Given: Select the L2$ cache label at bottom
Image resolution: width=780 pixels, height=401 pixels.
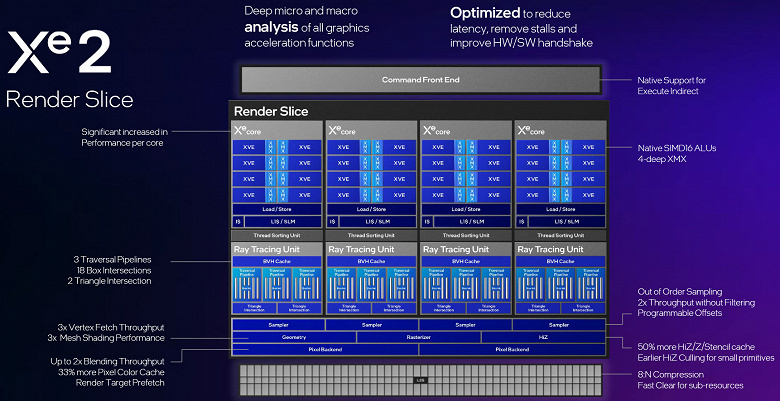Looking at the screenshot, I should point(420,380).
